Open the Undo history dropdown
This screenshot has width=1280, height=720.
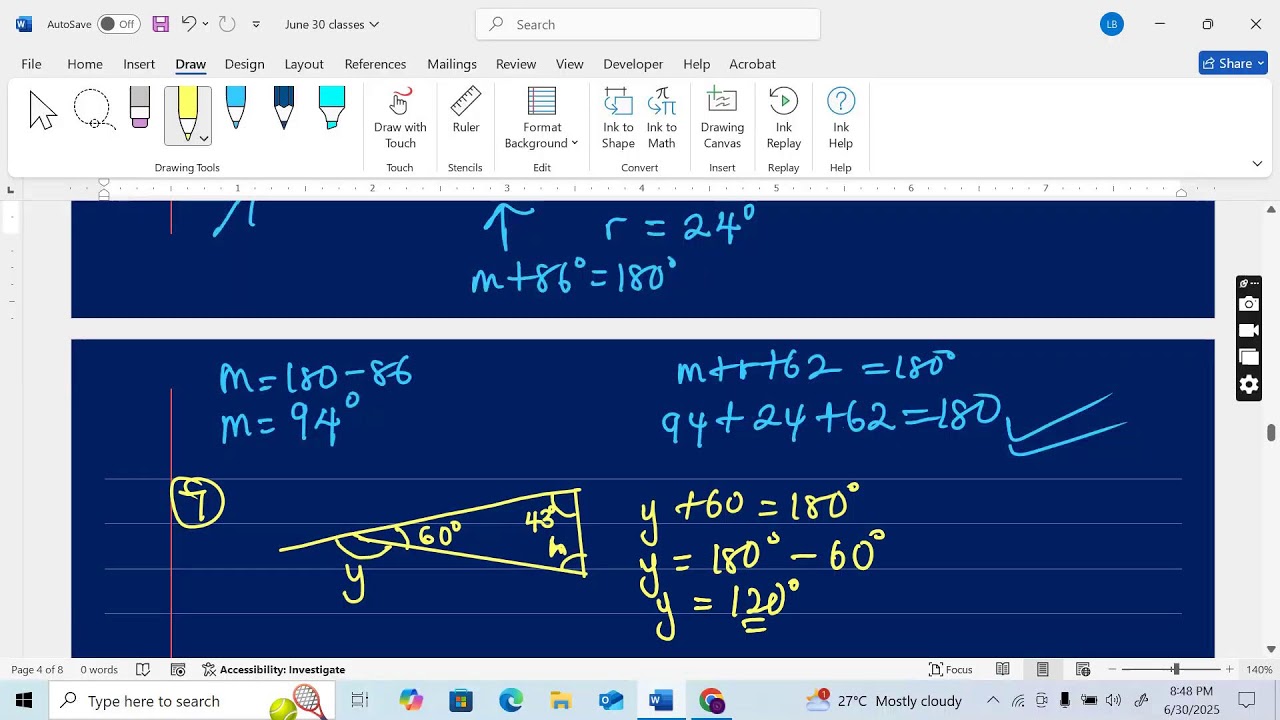pyautogui.click(x=206, y=24)
